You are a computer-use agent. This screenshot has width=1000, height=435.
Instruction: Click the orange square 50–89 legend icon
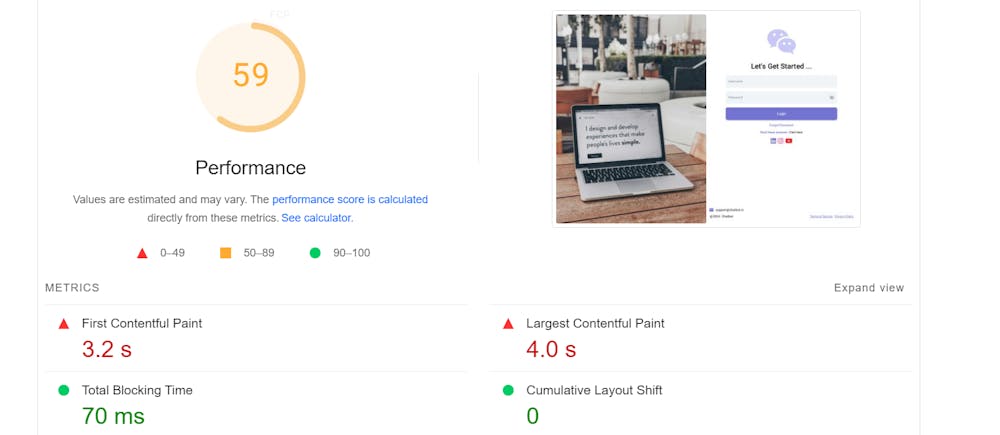tap(226, 253)
